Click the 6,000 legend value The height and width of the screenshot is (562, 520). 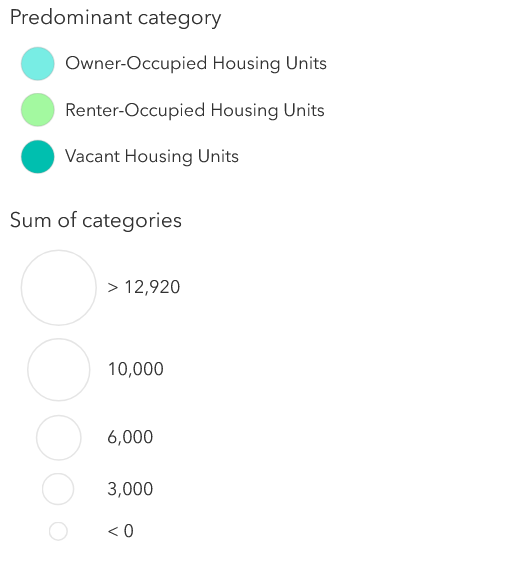pyautogui.click(x=130, y=437)
